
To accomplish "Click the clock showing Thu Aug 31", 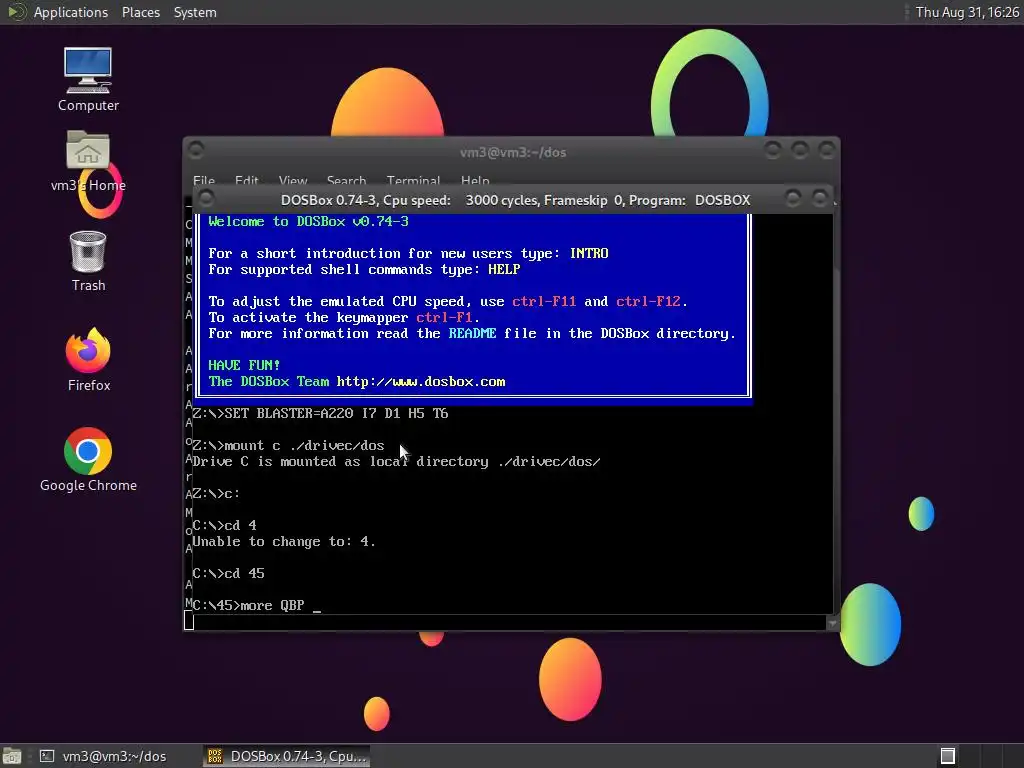I will pyautogui.click(x=967, y=12).
